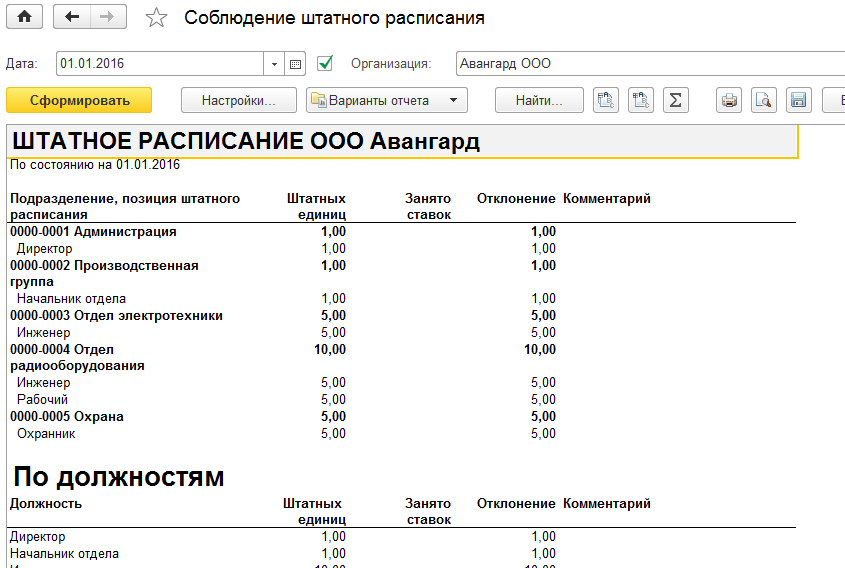Open print preview icon
Viewport: 845px width, 568px height.
(764, 100)
